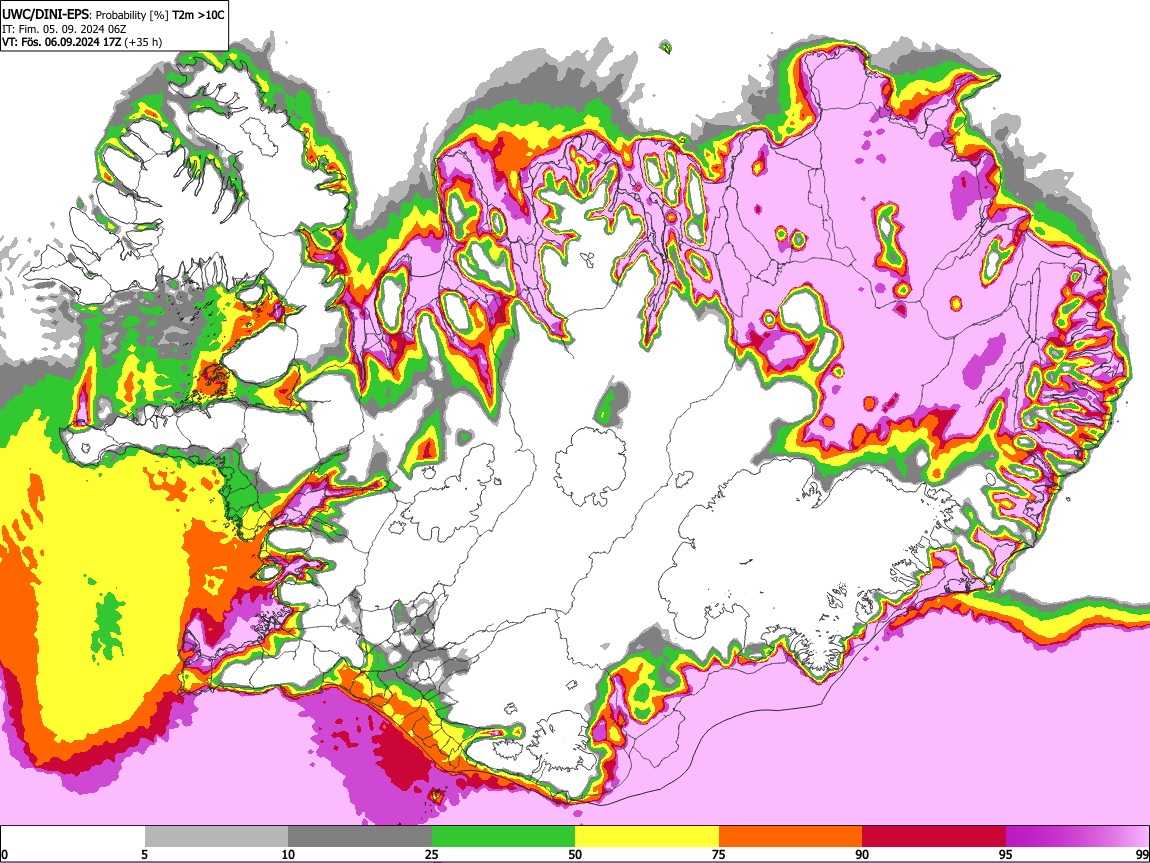
Task: Click the 'UWC/DINI-EPS' model title text
Action: [x=45, y=14]
